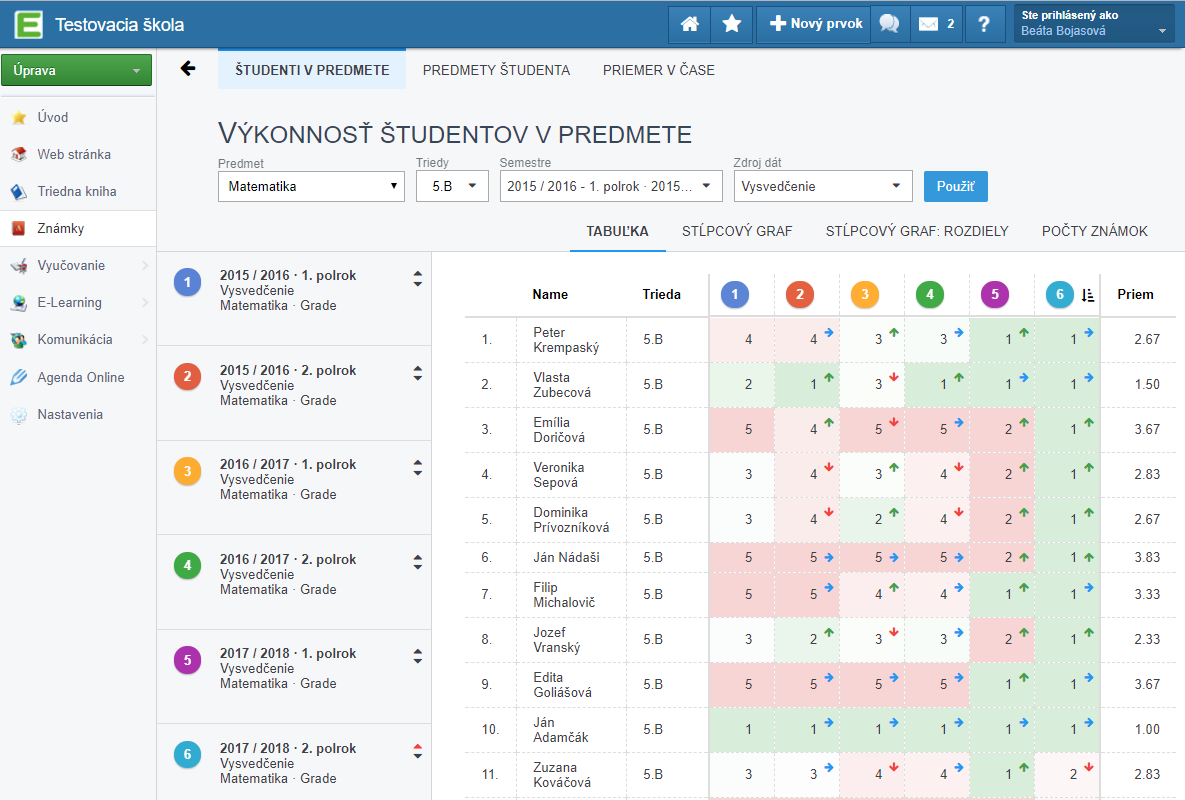Open the Úprava dropdown
Image resolution: width=1185 pixels, height=800 pixels.
click(76, 70)
